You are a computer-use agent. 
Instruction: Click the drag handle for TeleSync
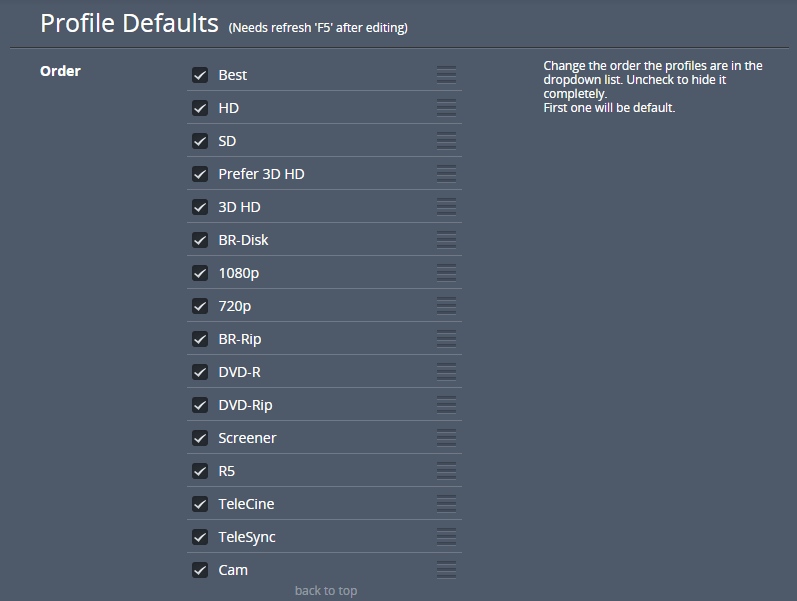[x=446, y=537]
